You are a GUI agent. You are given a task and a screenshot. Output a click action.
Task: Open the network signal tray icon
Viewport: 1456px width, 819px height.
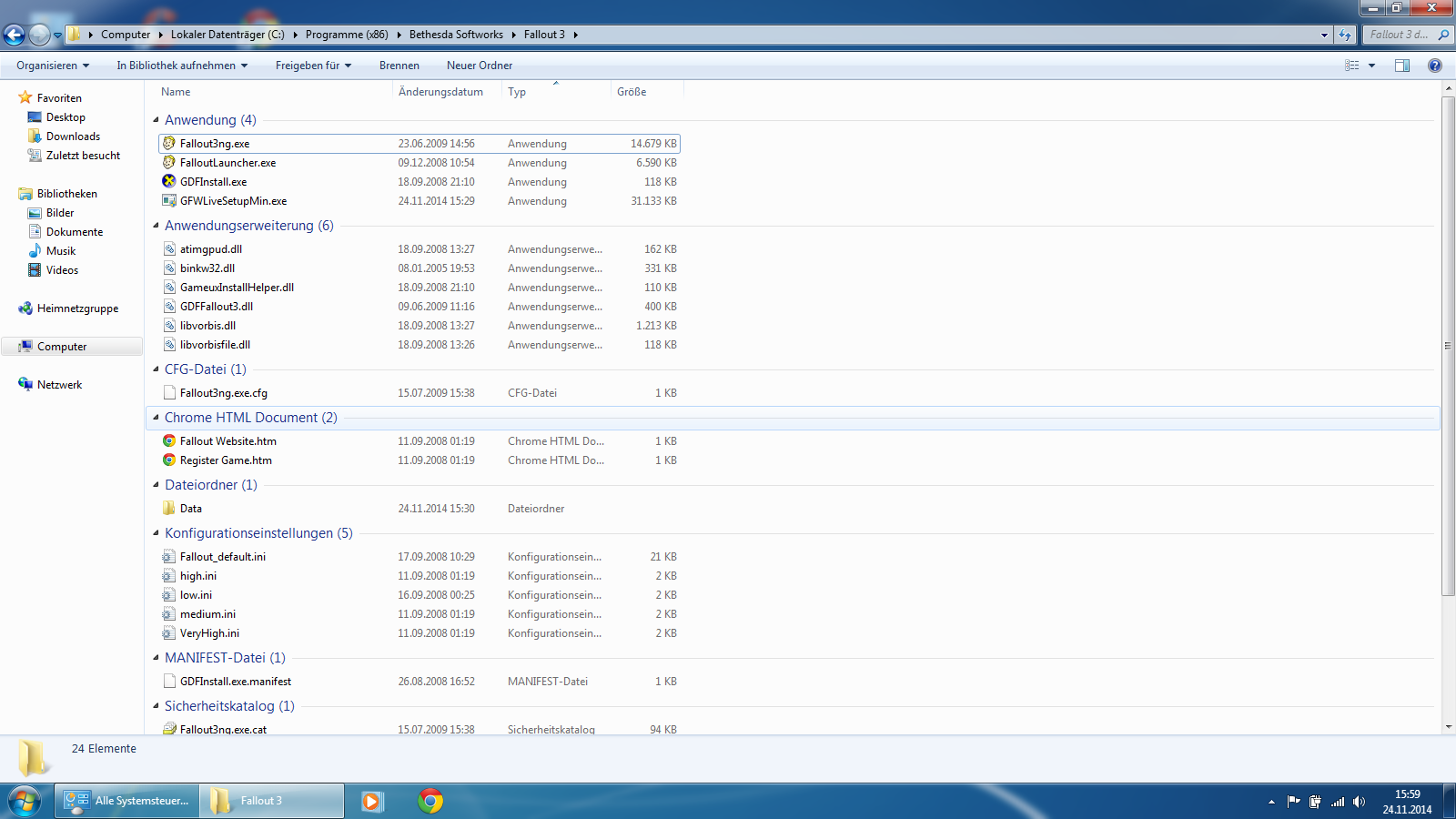1338,802
